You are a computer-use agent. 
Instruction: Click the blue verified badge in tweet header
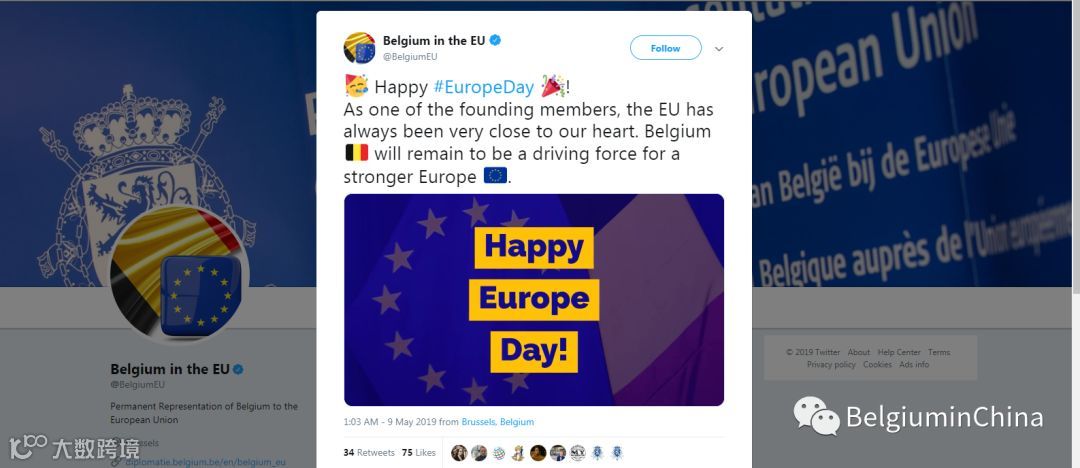pos(495,41)
